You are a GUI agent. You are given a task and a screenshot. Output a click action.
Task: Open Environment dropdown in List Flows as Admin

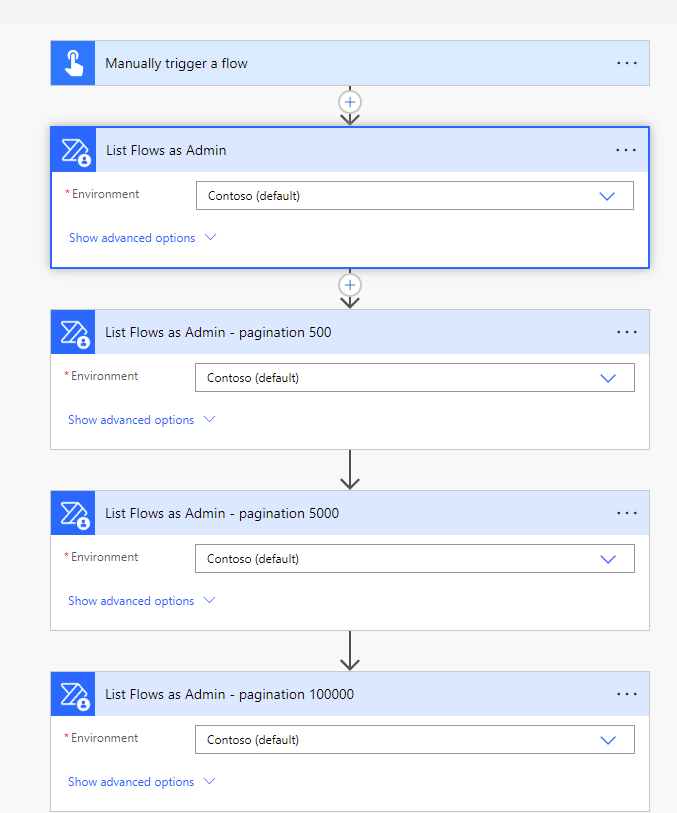point(607,195)
